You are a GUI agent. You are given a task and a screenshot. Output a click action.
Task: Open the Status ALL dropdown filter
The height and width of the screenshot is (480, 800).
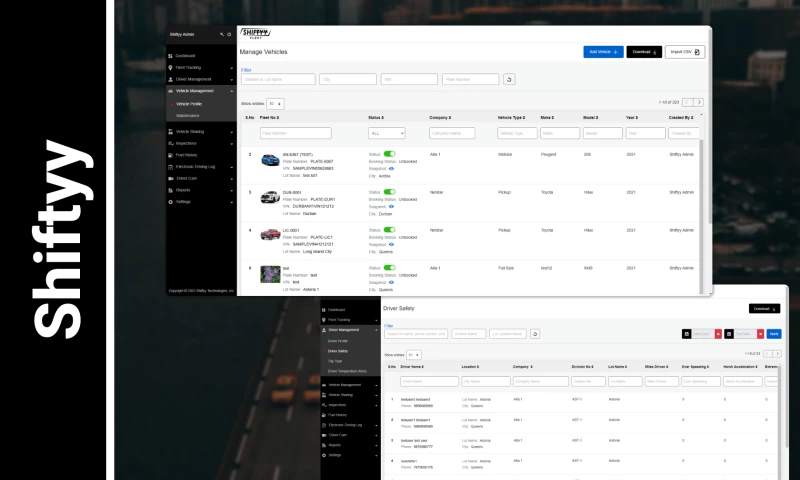(x=387, y=133)
